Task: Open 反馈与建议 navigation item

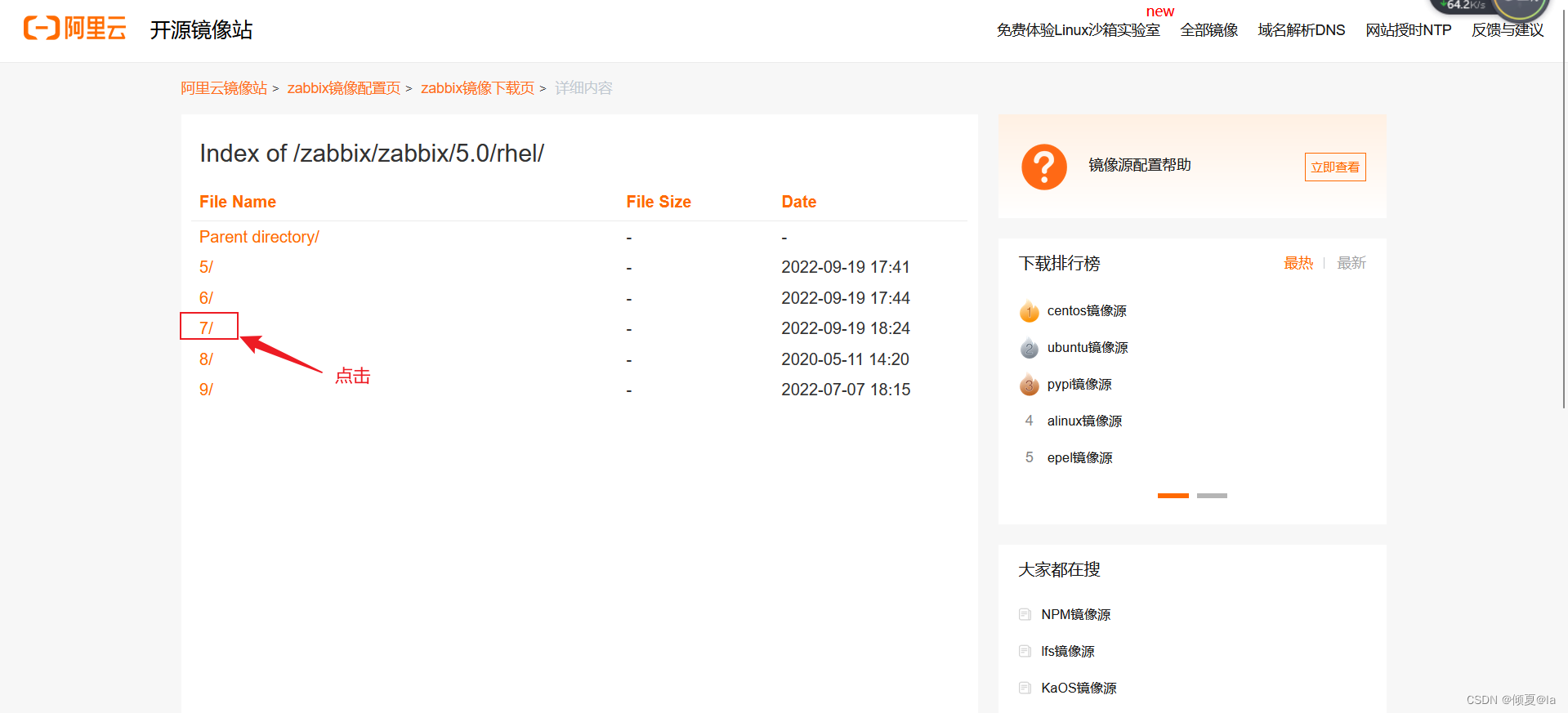Action: 1508,30
